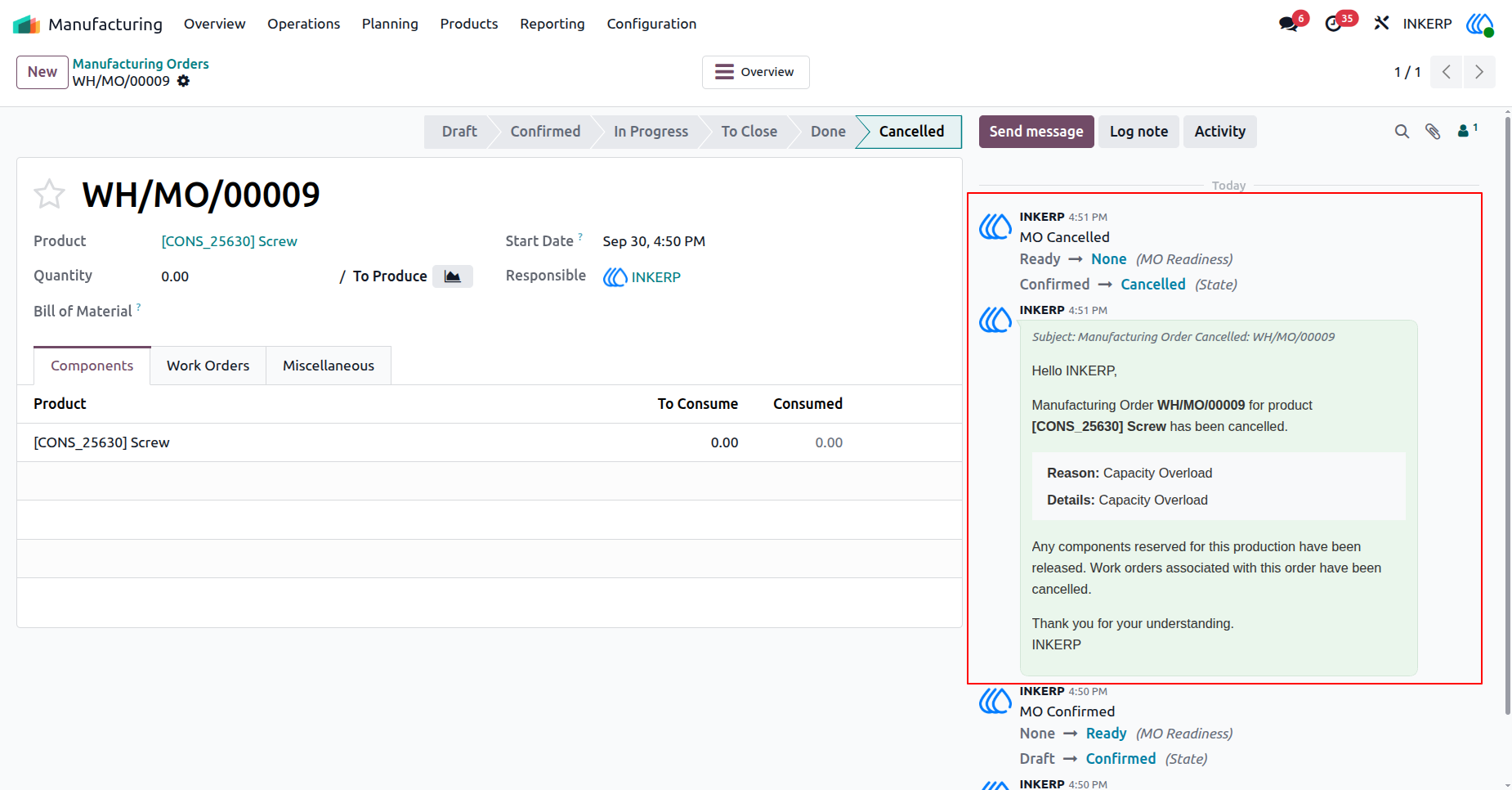
Task: Search chatter messages with magnifier icon
Action: 1402,131
